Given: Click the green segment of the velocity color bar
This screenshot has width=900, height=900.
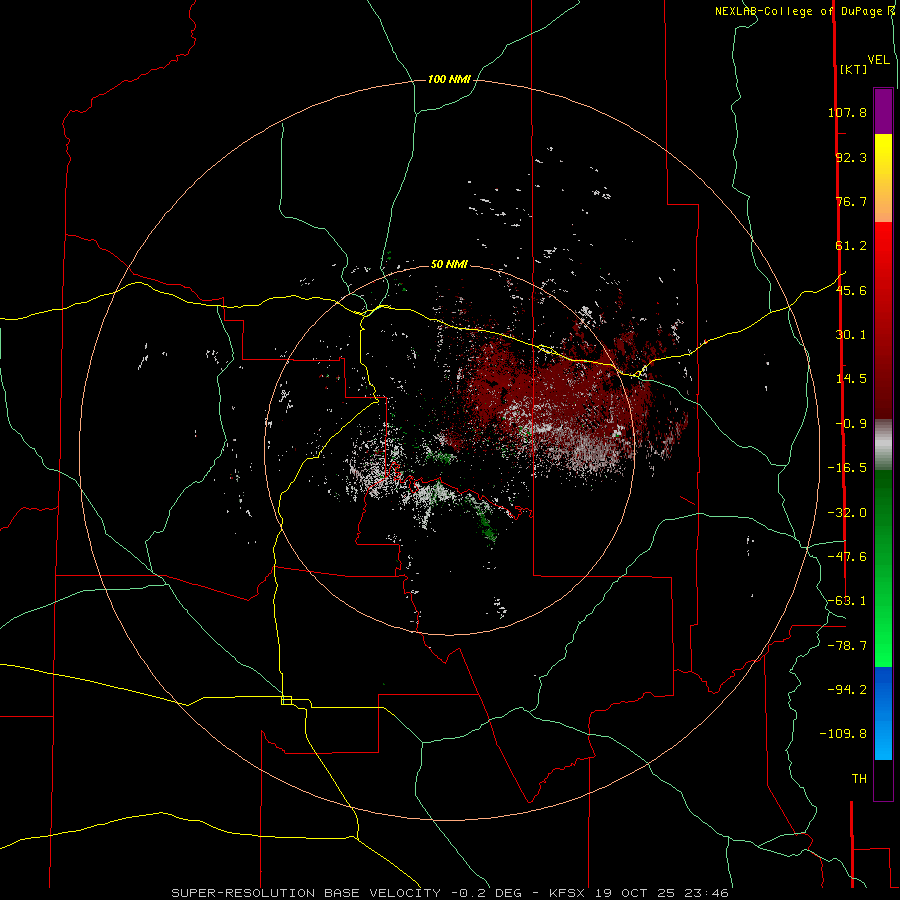Looking at the screenshot, I should click(x=883, y=568).
